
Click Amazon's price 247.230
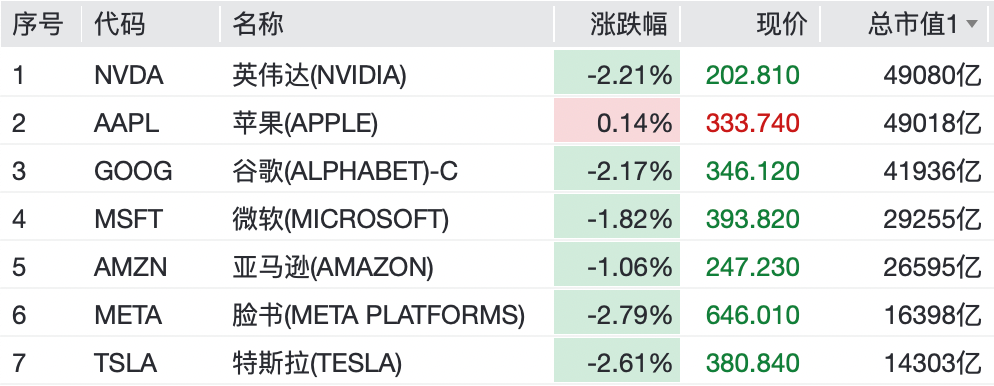click(752, 267)
